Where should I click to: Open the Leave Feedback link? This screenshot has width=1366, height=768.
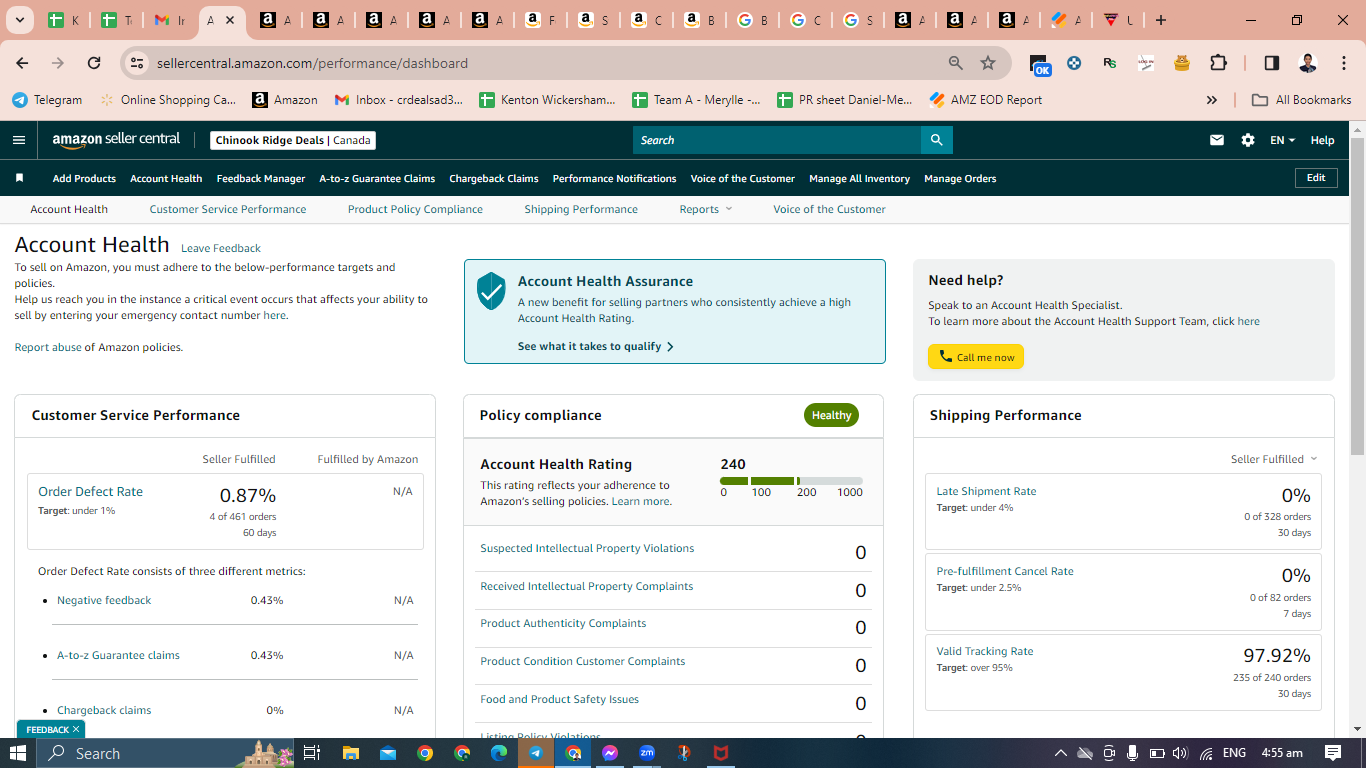221,248
